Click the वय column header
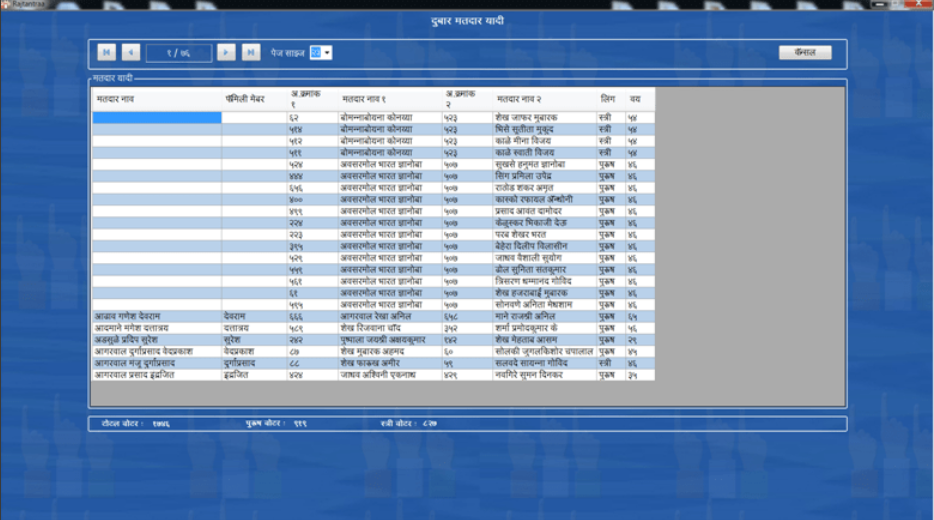The height and width of the screenshot is (520, 934). coord(636,100)
